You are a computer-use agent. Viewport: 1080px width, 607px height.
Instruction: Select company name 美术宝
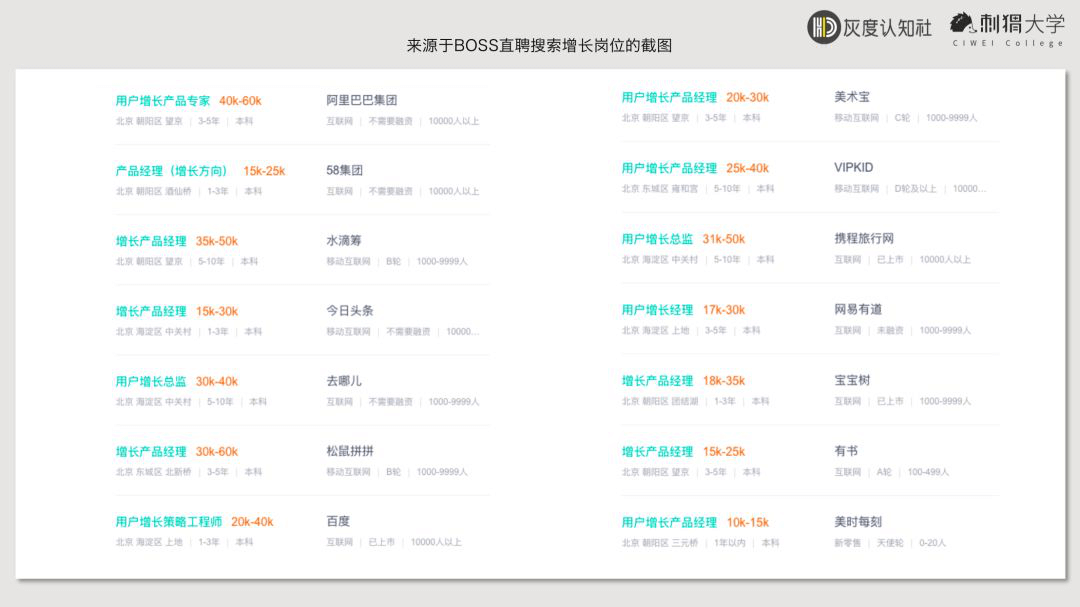click(852, 97)
